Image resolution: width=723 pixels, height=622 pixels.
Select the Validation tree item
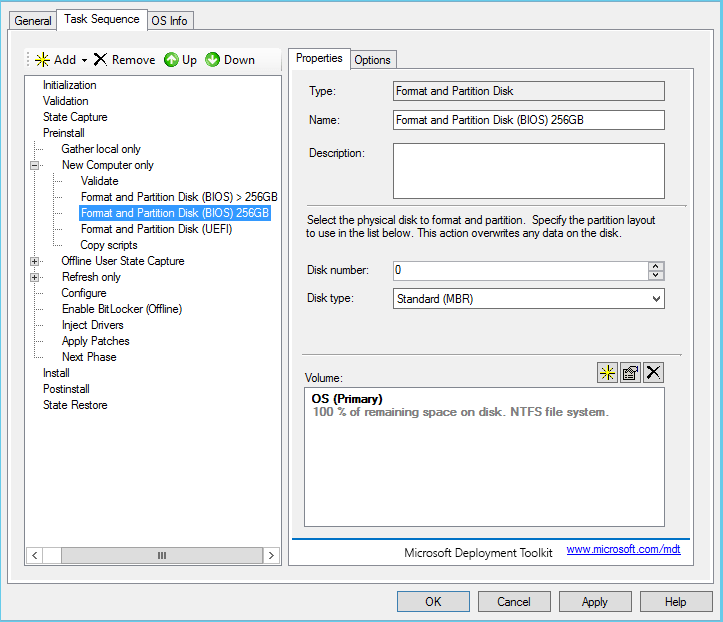click(65, 101)
